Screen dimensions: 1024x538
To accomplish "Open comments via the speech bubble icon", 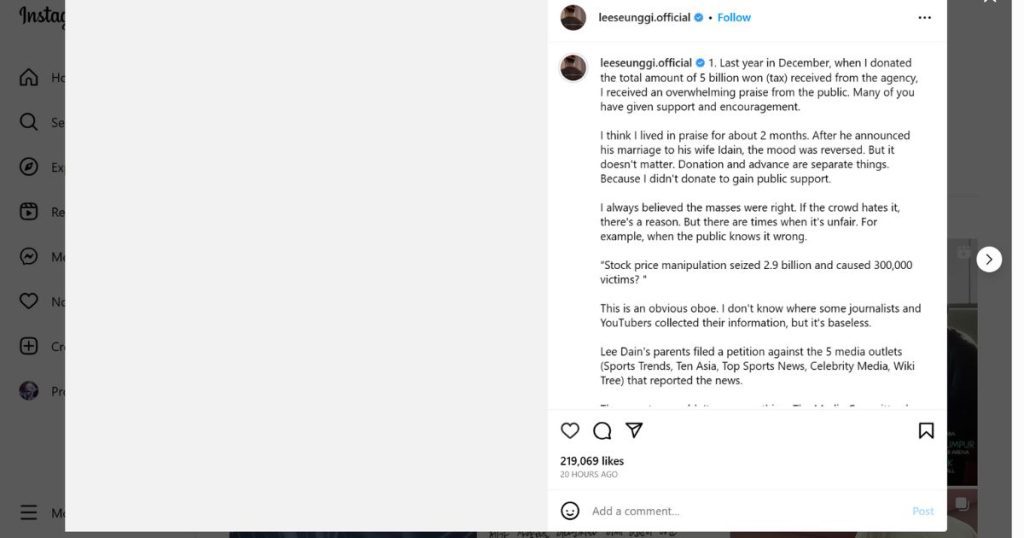I will pos(602,431).
